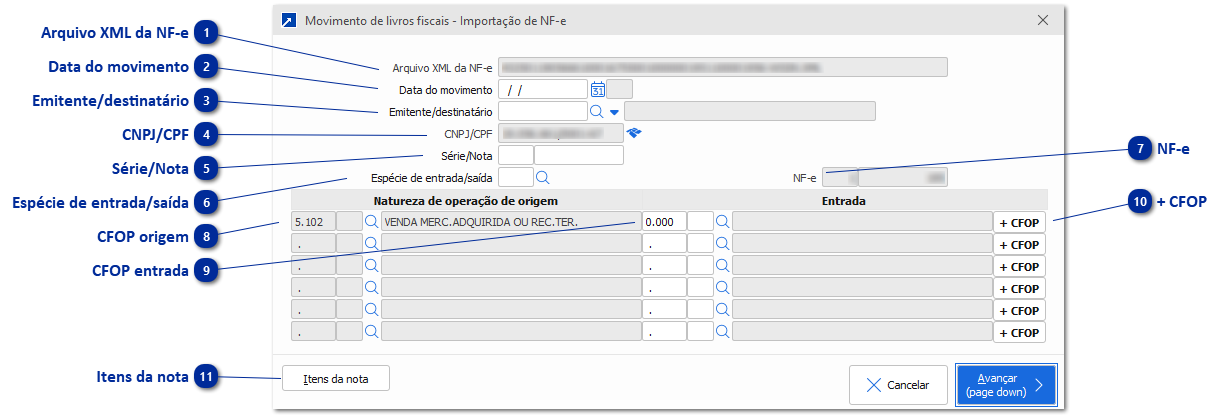Search Emitente/destinatário with magnifier icon
1223x418 pixels.
click(596, 111)
